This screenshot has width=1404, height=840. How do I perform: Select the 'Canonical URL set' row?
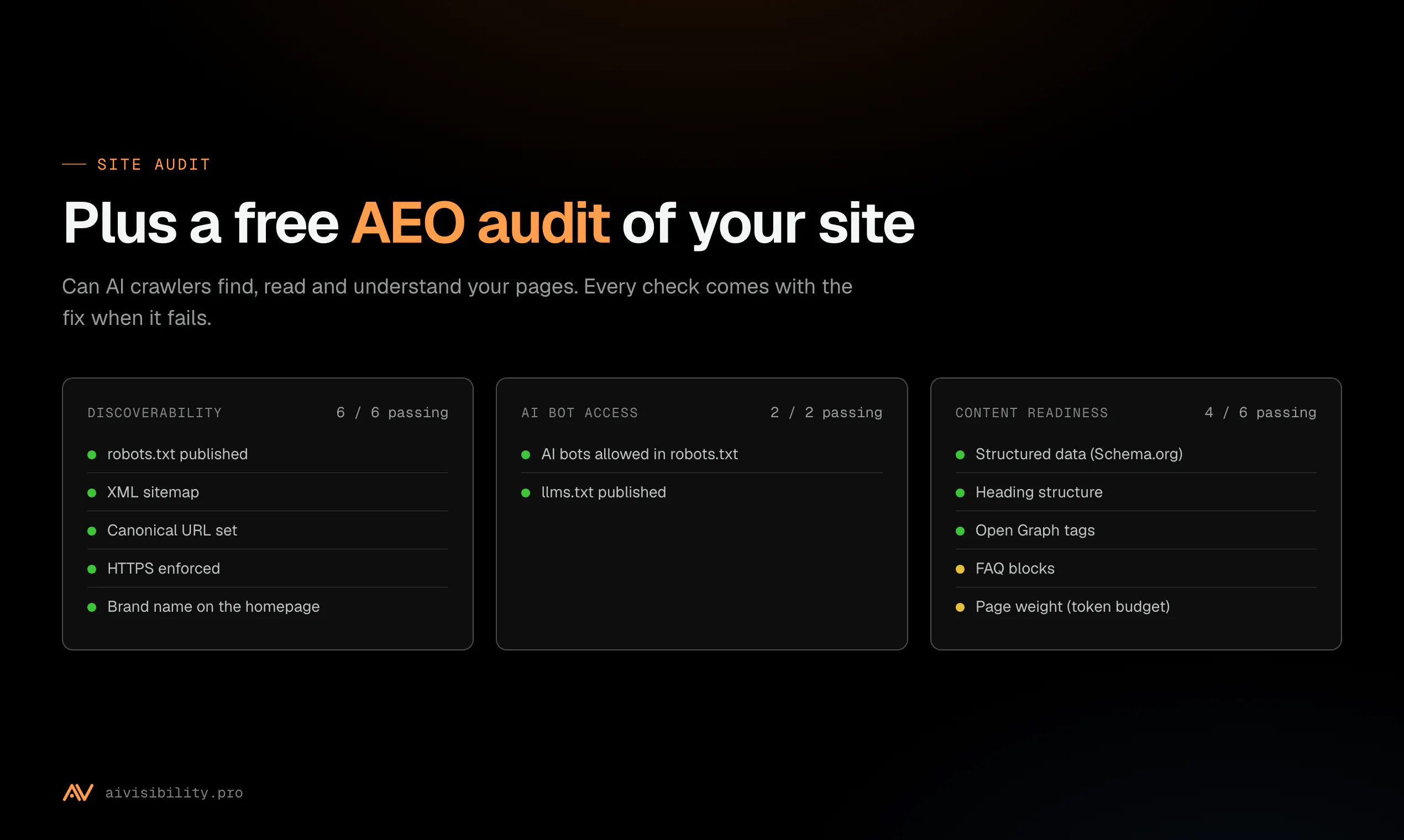click(x=268, y=531)
